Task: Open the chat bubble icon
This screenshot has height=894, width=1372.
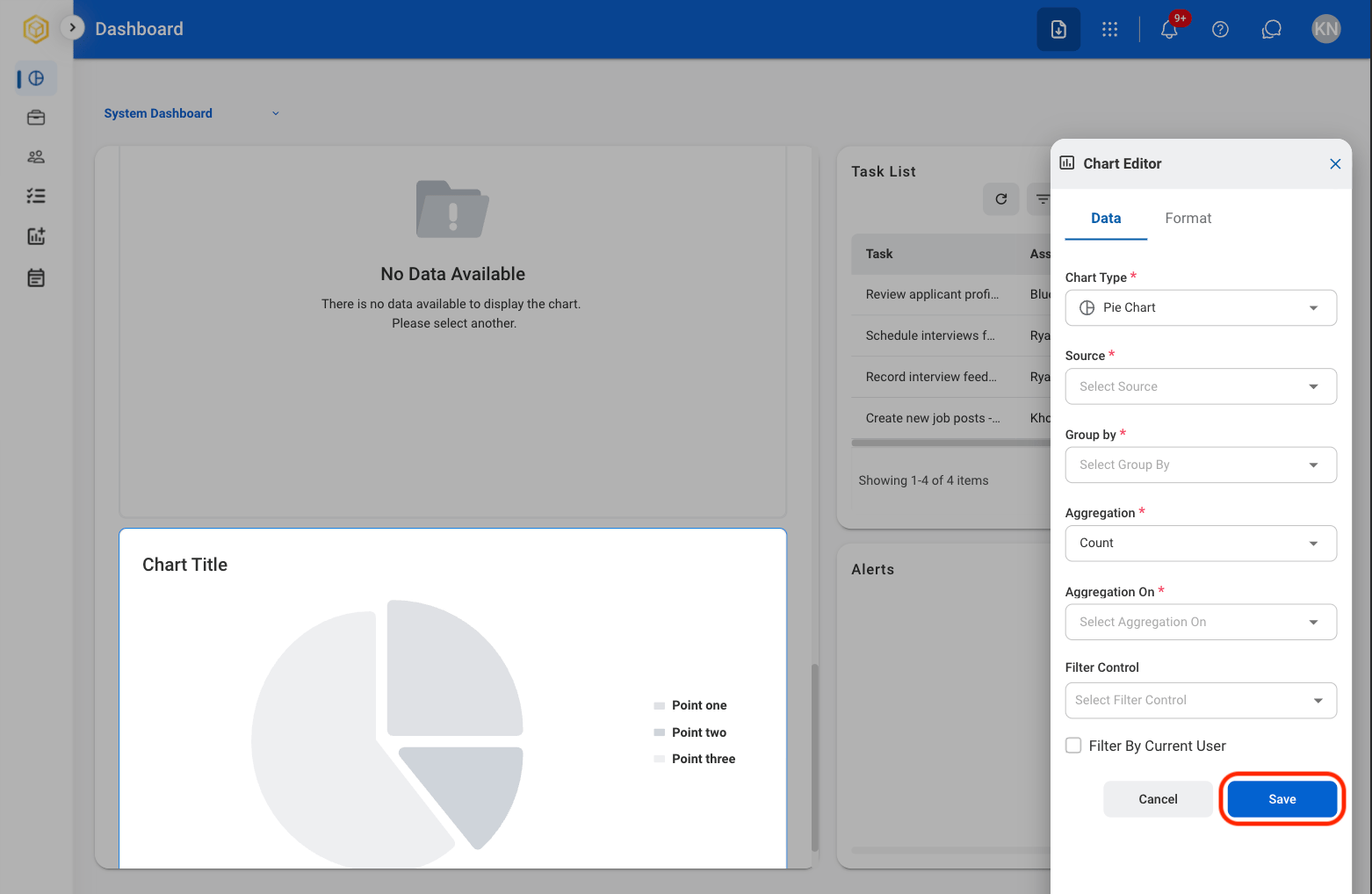Action: click(x=1272, y=30)
